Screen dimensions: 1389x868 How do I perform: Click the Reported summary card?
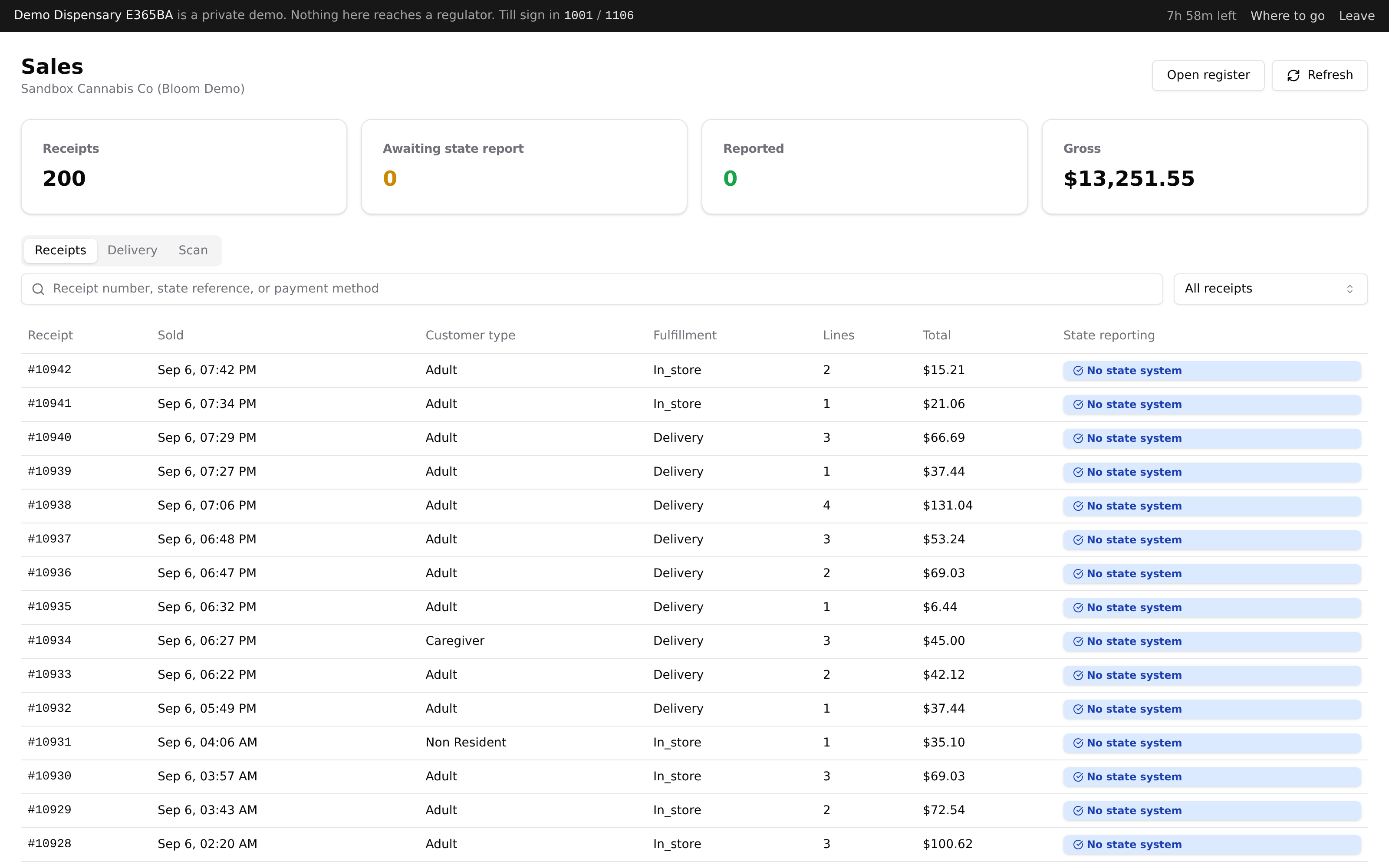[x=864, y=167]
